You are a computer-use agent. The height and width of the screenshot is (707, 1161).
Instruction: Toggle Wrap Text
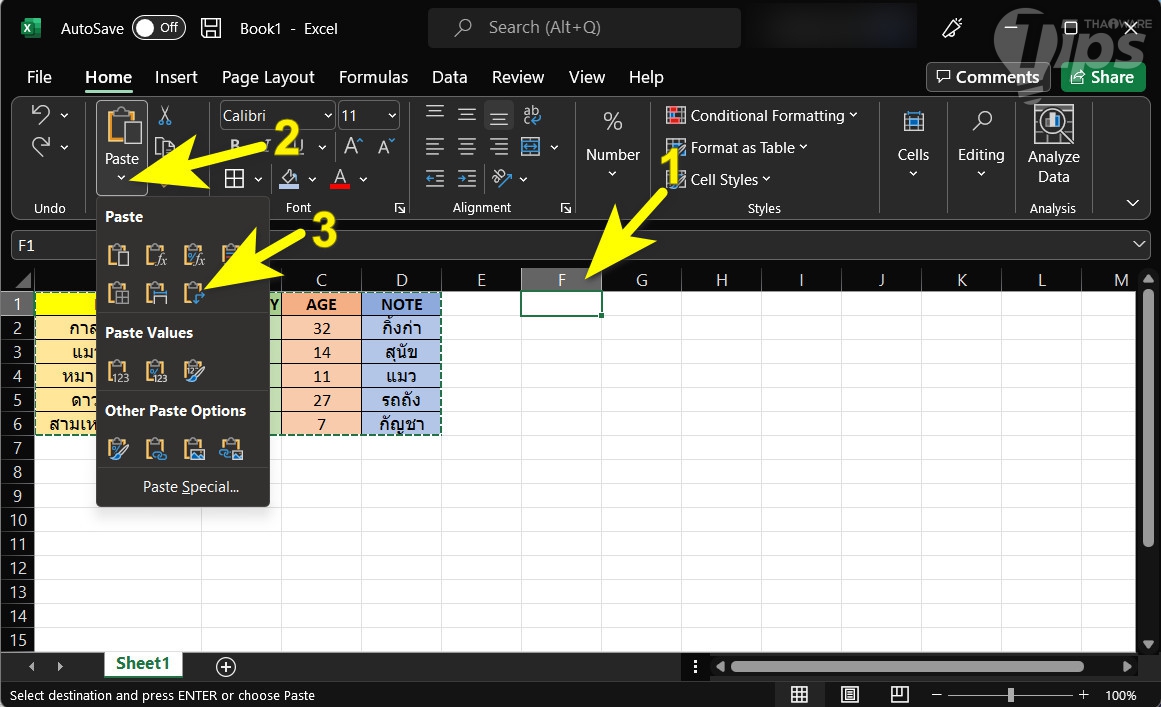point(532,114)
